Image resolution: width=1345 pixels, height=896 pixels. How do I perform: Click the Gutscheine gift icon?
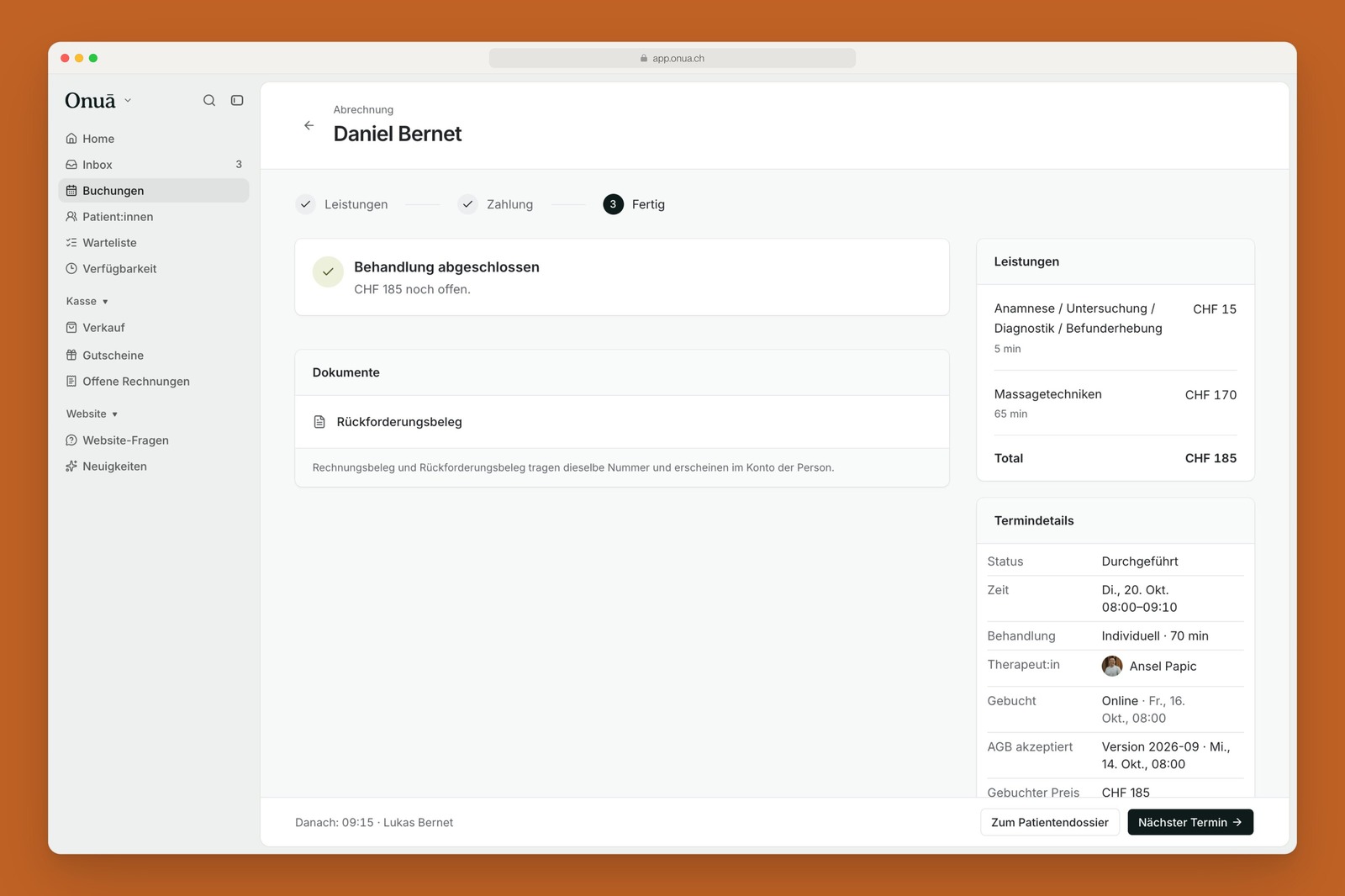click(71, 356)
